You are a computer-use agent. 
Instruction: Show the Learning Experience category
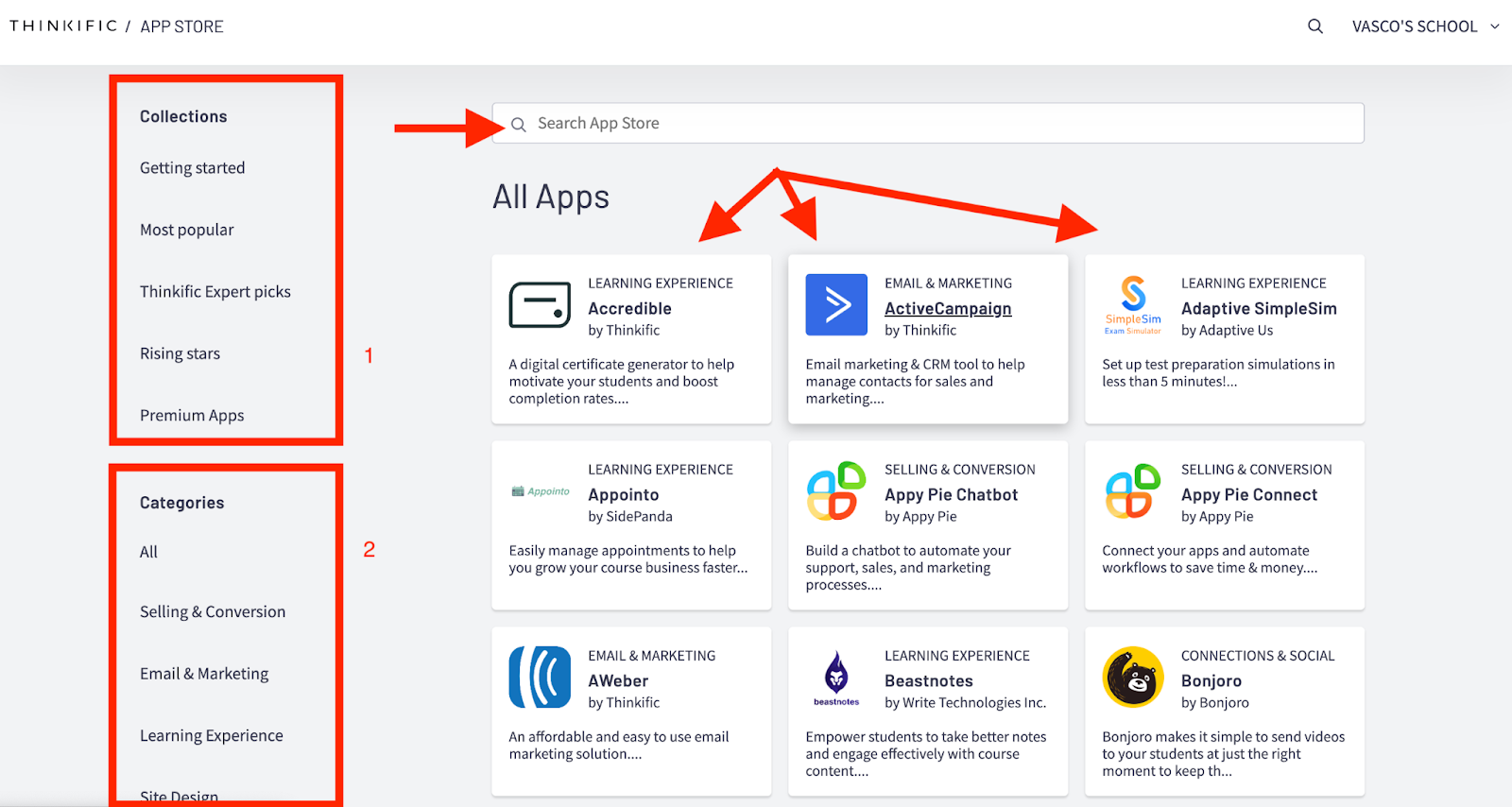212,736
